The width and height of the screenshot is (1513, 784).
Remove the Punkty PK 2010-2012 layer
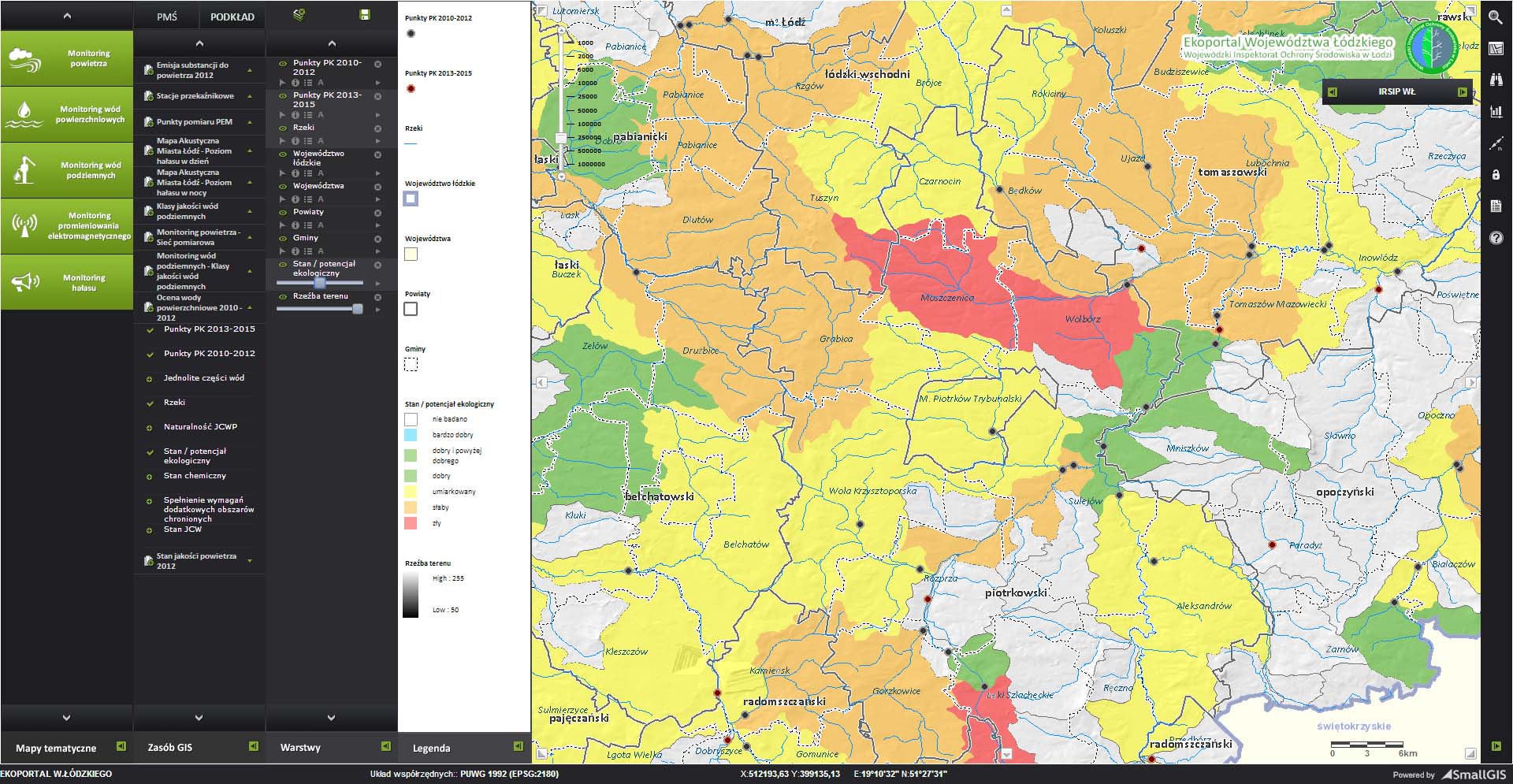coord(377,64)
